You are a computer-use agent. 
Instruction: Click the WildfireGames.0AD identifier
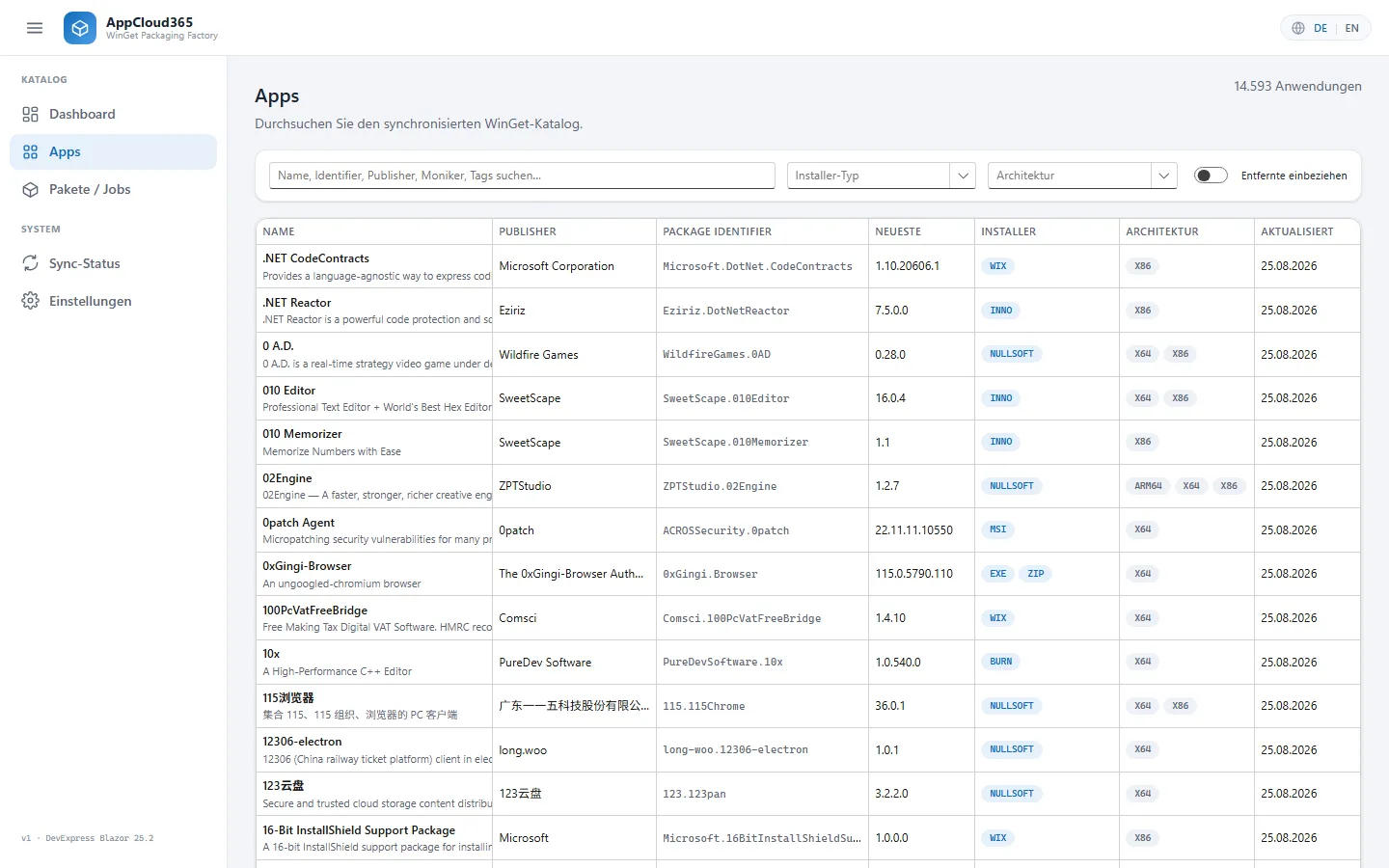[717, 355]
